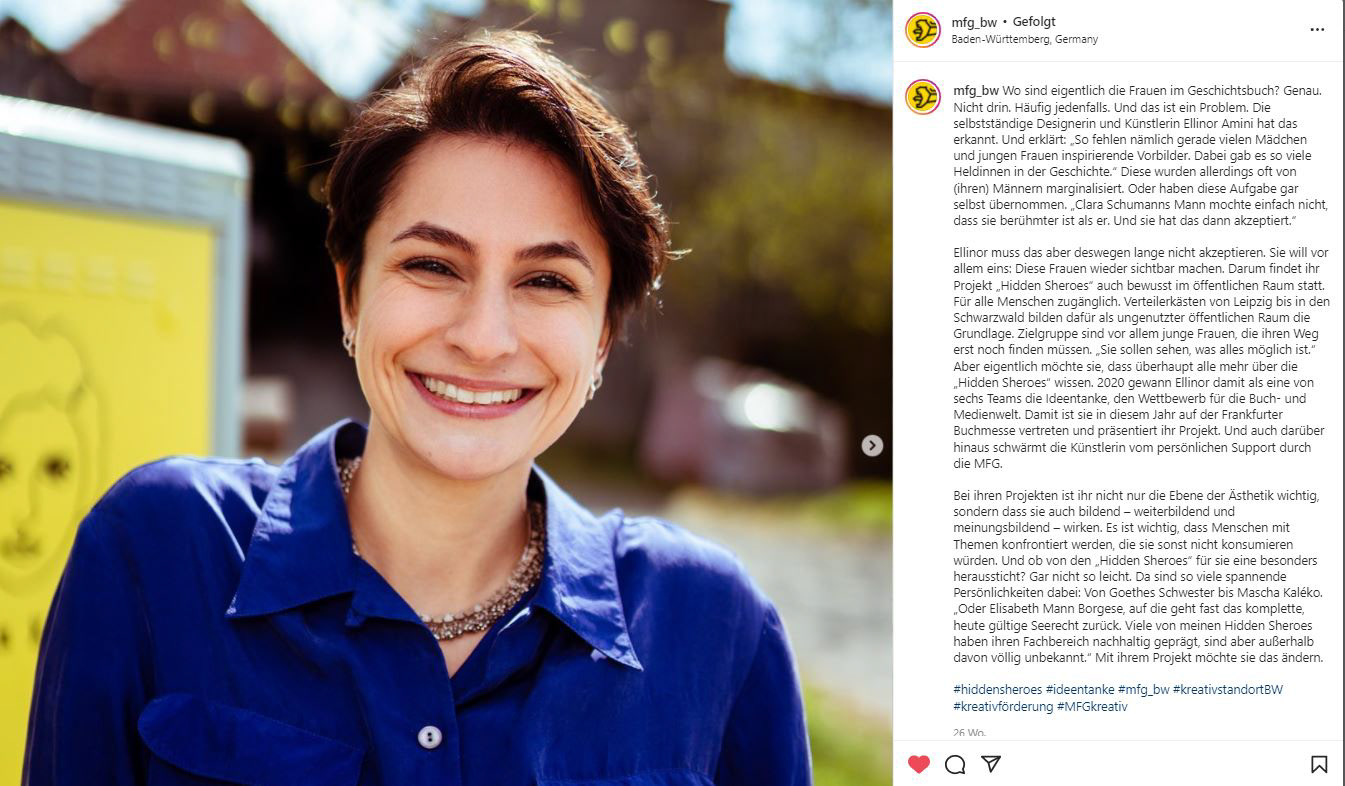Open the #kreativförderung hashtag
The width and height of the screenshot is (1345, 786).
(x=1003, y=707)
